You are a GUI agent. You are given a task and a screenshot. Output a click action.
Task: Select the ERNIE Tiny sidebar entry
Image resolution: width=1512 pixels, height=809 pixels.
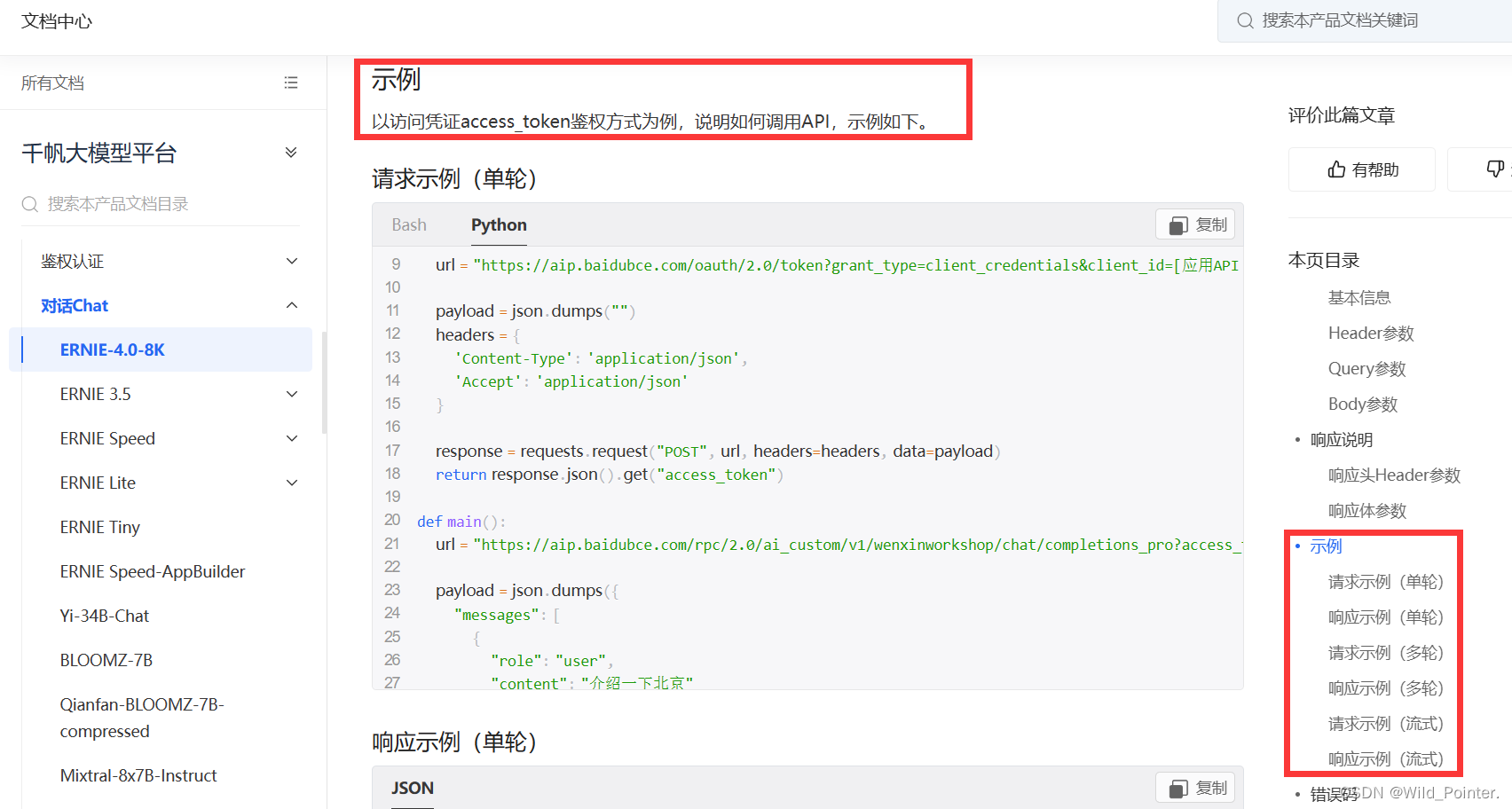[x=99, y=526]
